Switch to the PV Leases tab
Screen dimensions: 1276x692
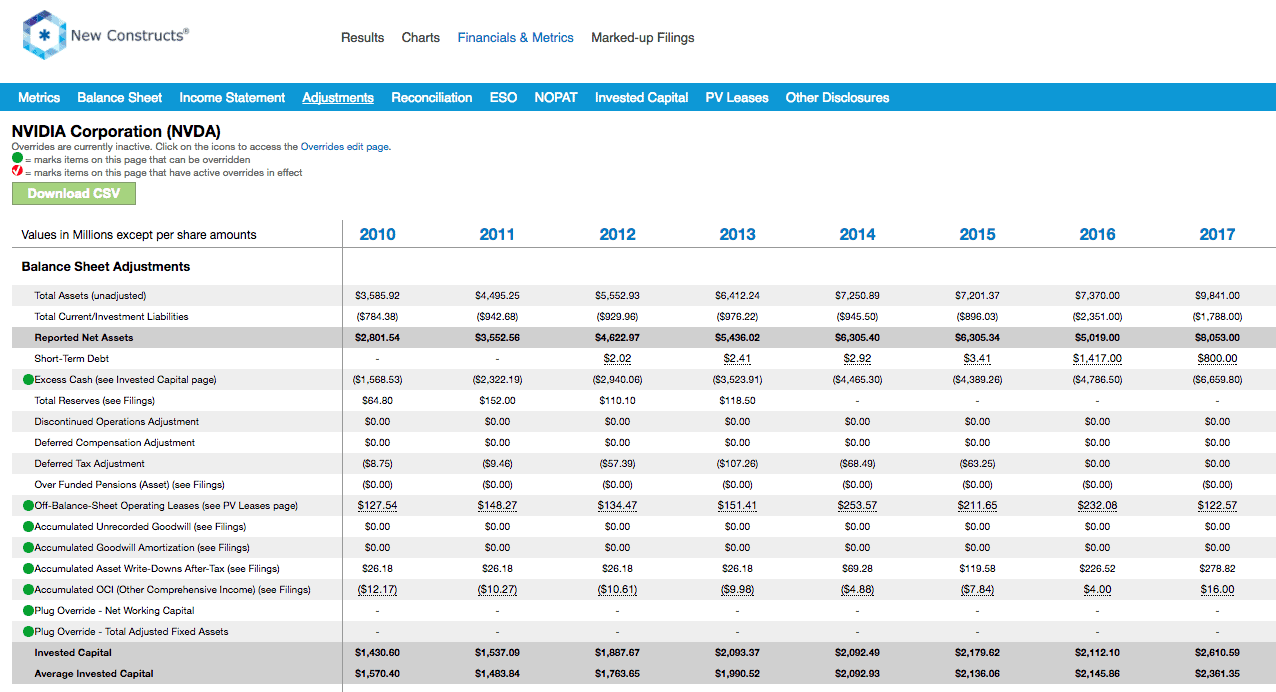tap(737, 98)
